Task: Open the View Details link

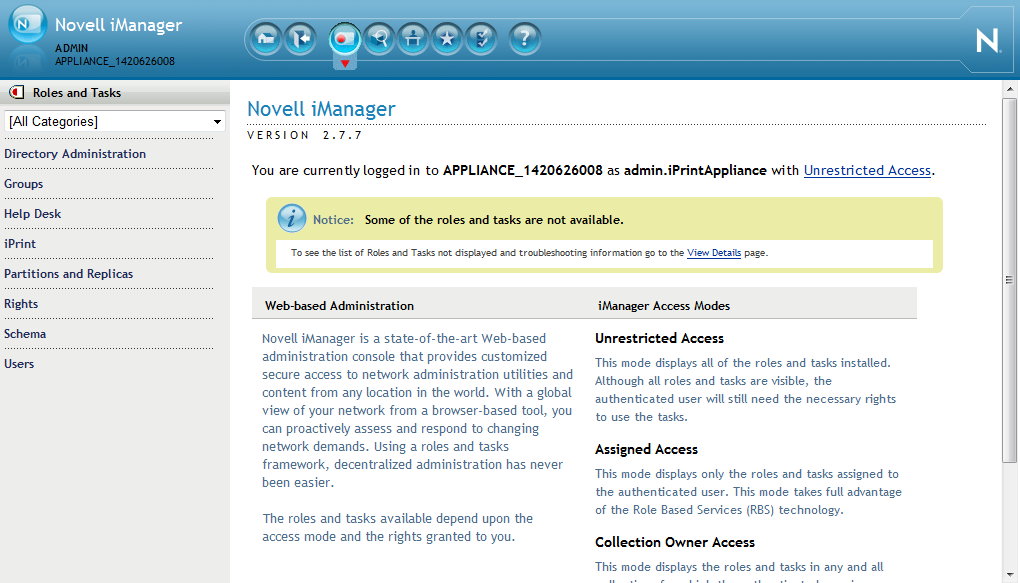Action: (x=714, y=253)
